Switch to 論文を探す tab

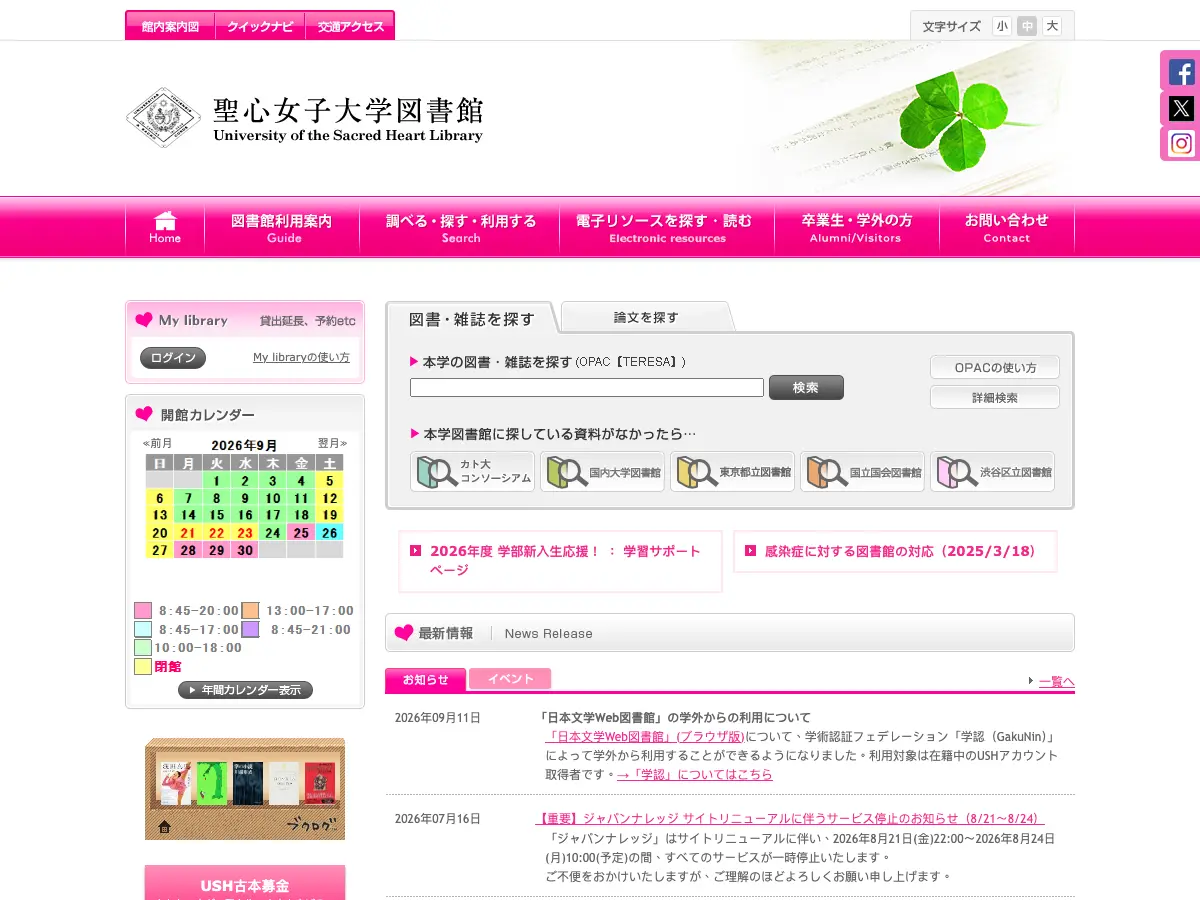[x=646, y=317]
